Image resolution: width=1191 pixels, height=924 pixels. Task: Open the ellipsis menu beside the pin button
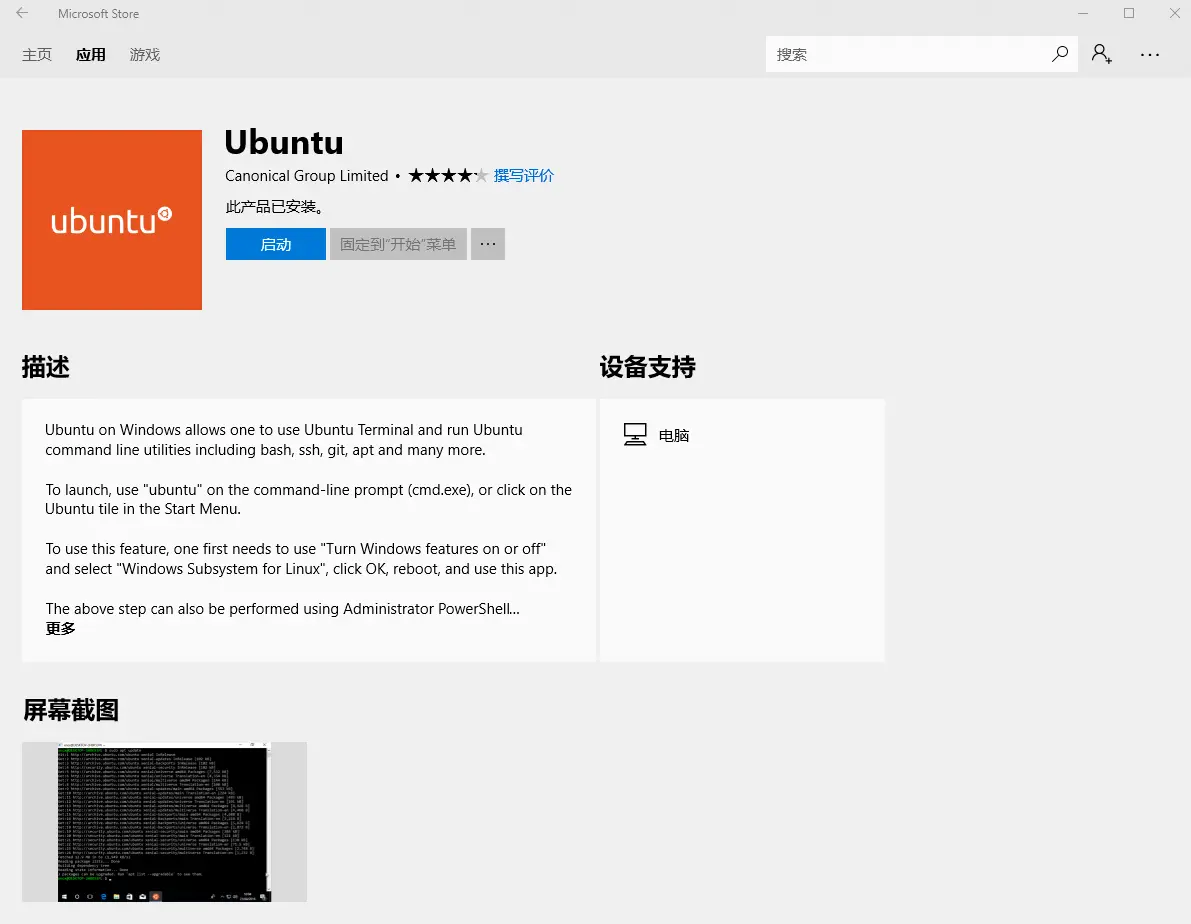[487, 243]
